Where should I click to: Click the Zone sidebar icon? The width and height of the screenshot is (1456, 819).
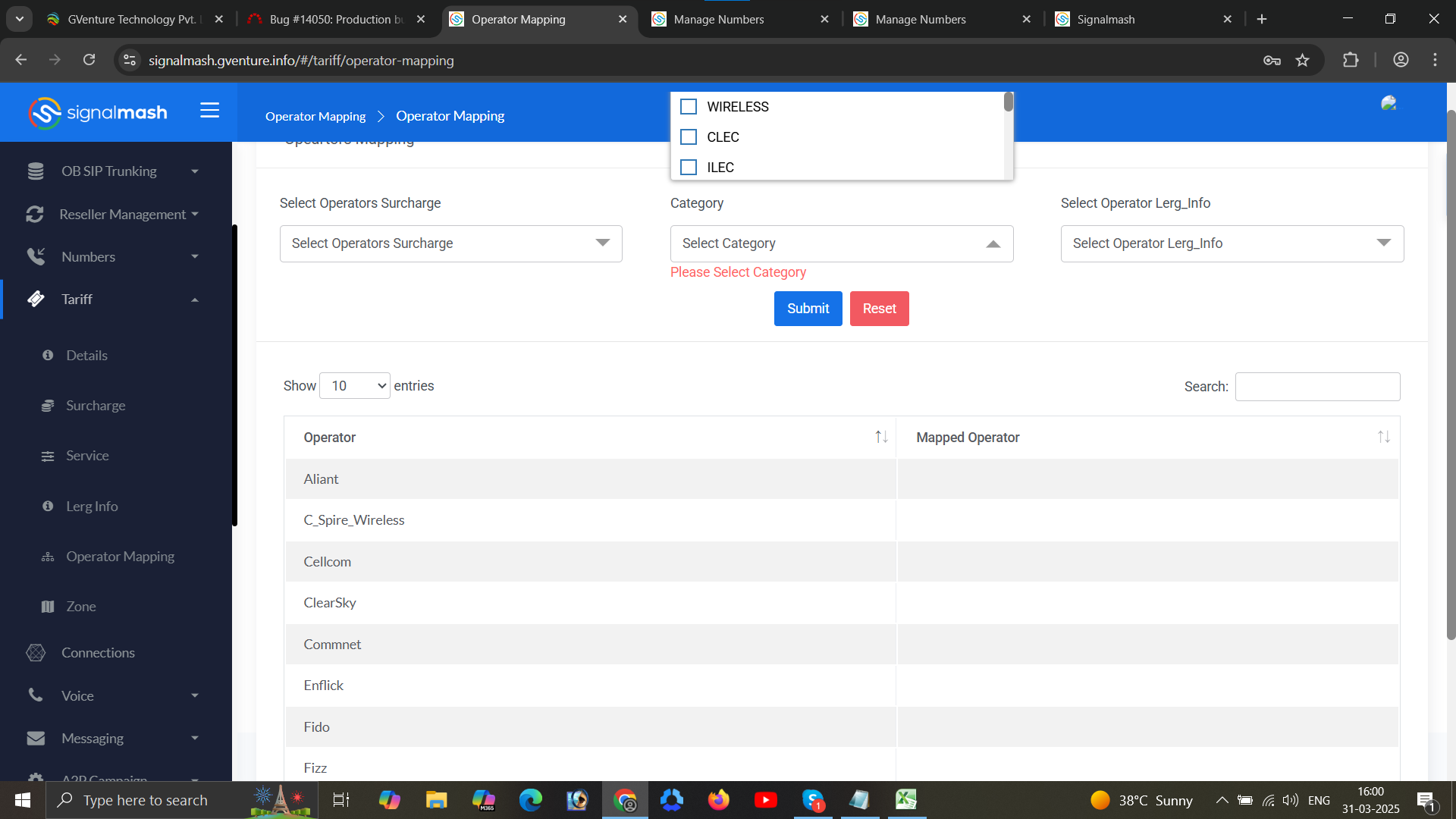click(48, 607)
